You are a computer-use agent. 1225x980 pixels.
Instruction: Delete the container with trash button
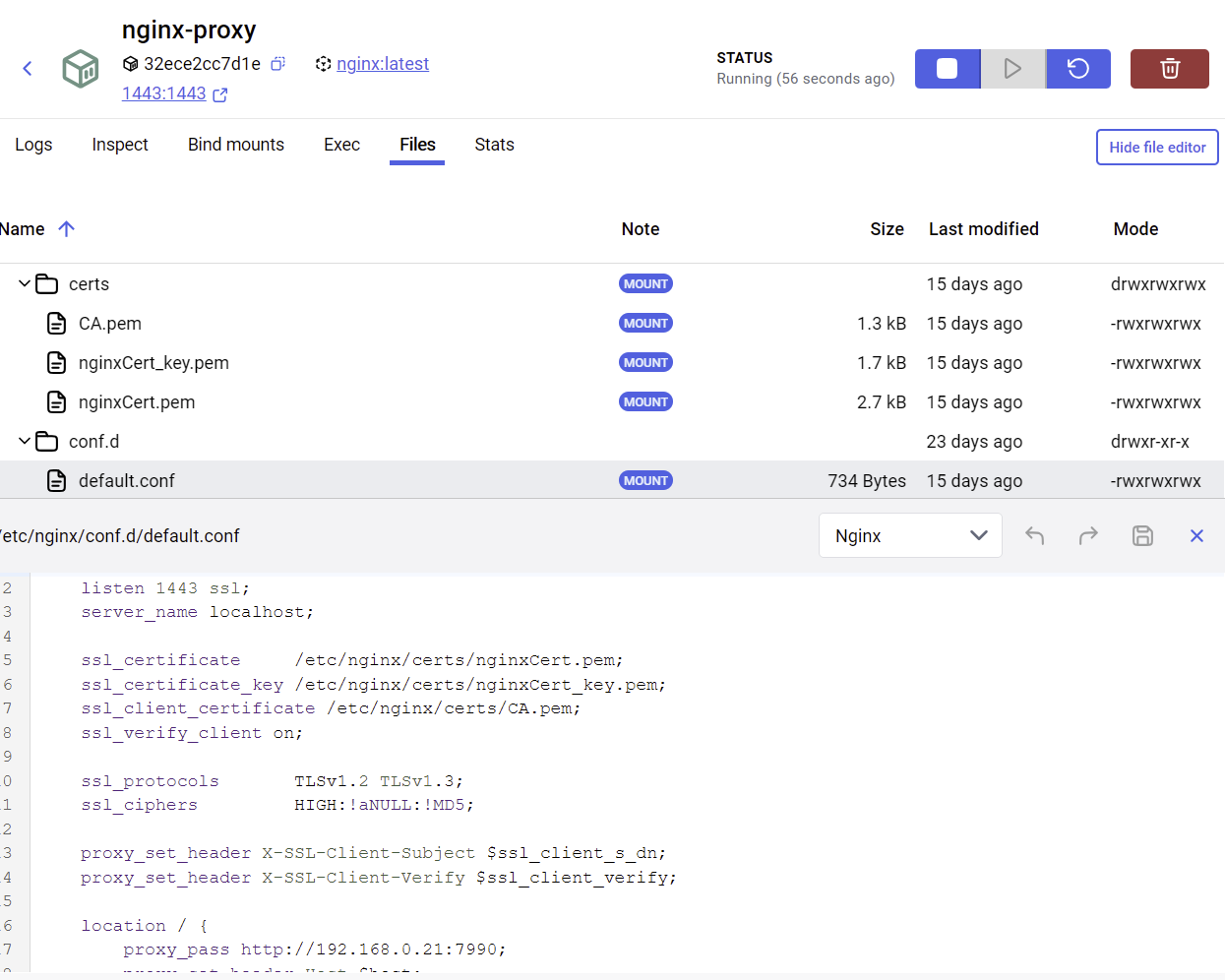pos(1170,69)
